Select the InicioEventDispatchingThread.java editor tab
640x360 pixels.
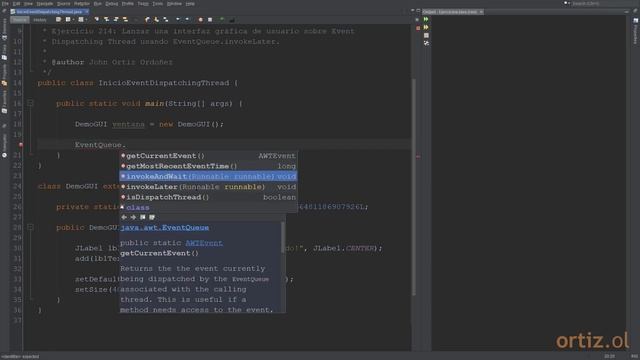click(x=49, y=12)
